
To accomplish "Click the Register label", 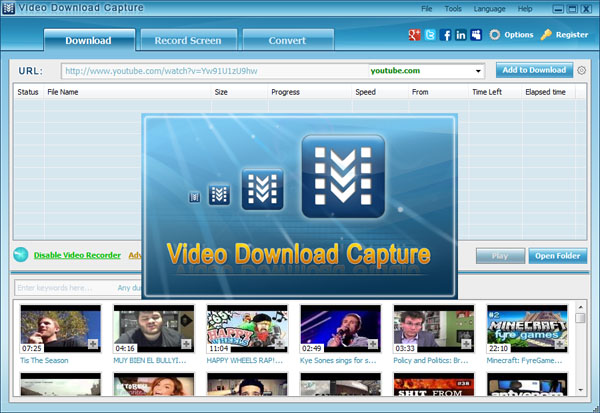I will [x=572, y=35].
